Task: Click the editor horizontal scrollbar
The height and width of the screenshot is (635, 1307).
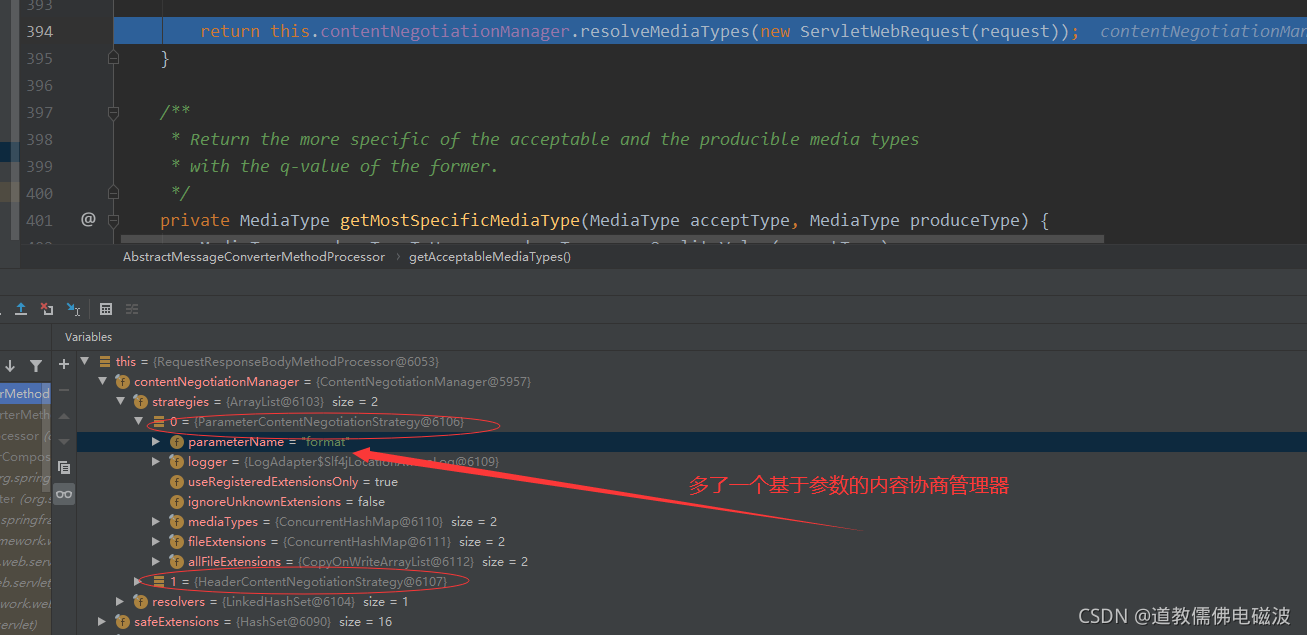Action: pos(612,240)
